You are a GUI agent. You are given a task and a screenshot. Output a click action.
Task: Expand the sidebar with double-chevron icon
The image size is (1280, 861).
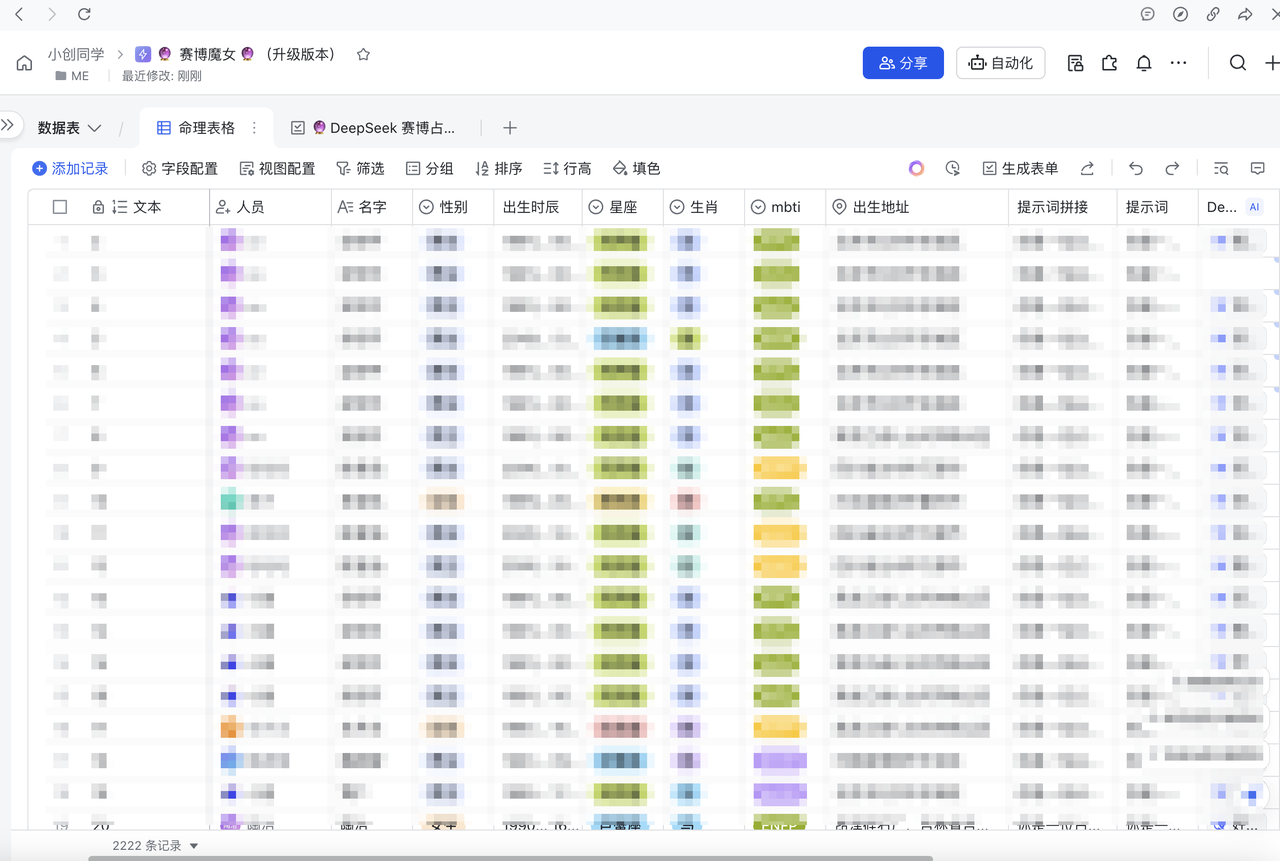(7, 125)
